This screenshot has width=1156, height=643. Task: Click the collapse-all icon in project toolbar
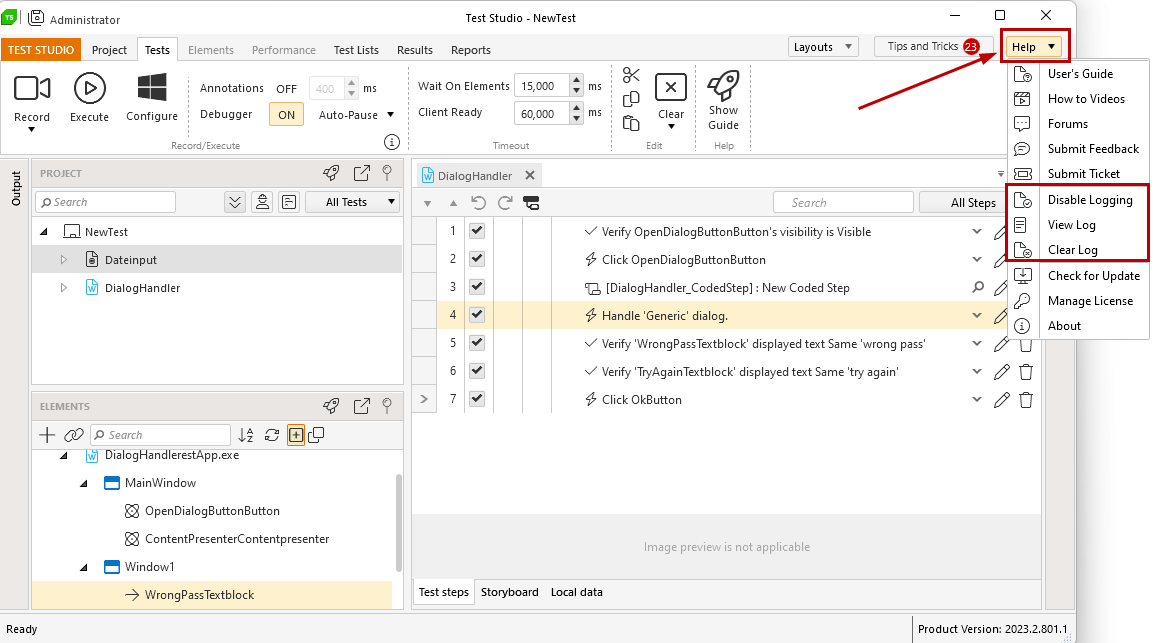coord(235,202)
